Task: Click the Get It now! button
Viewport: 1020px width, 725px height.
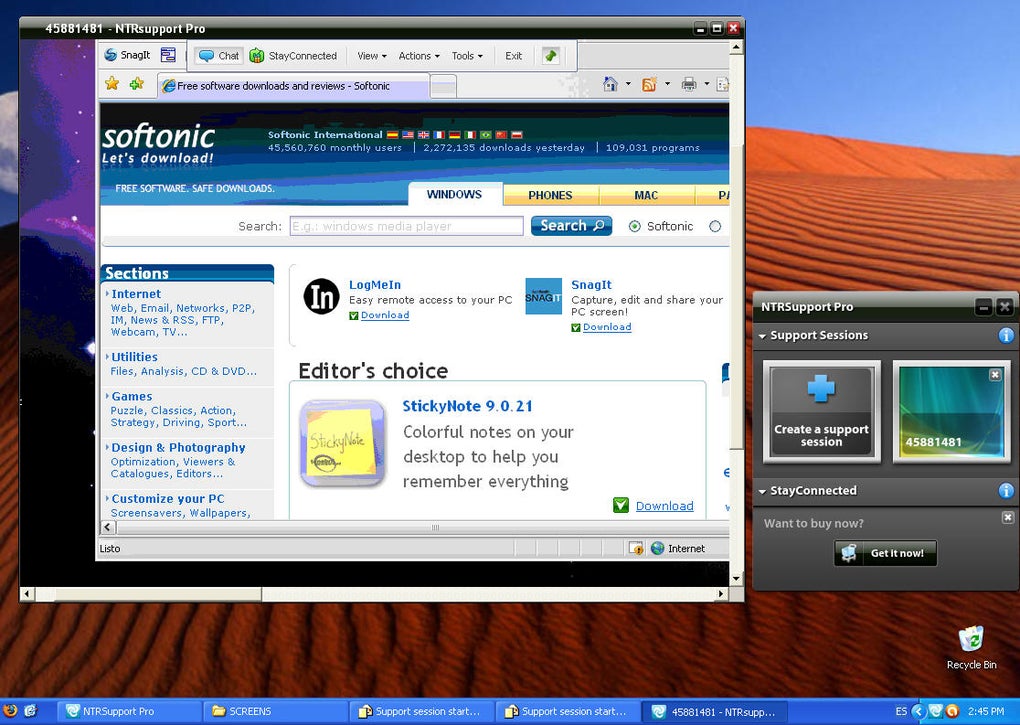Action: (x=885, y=553)
